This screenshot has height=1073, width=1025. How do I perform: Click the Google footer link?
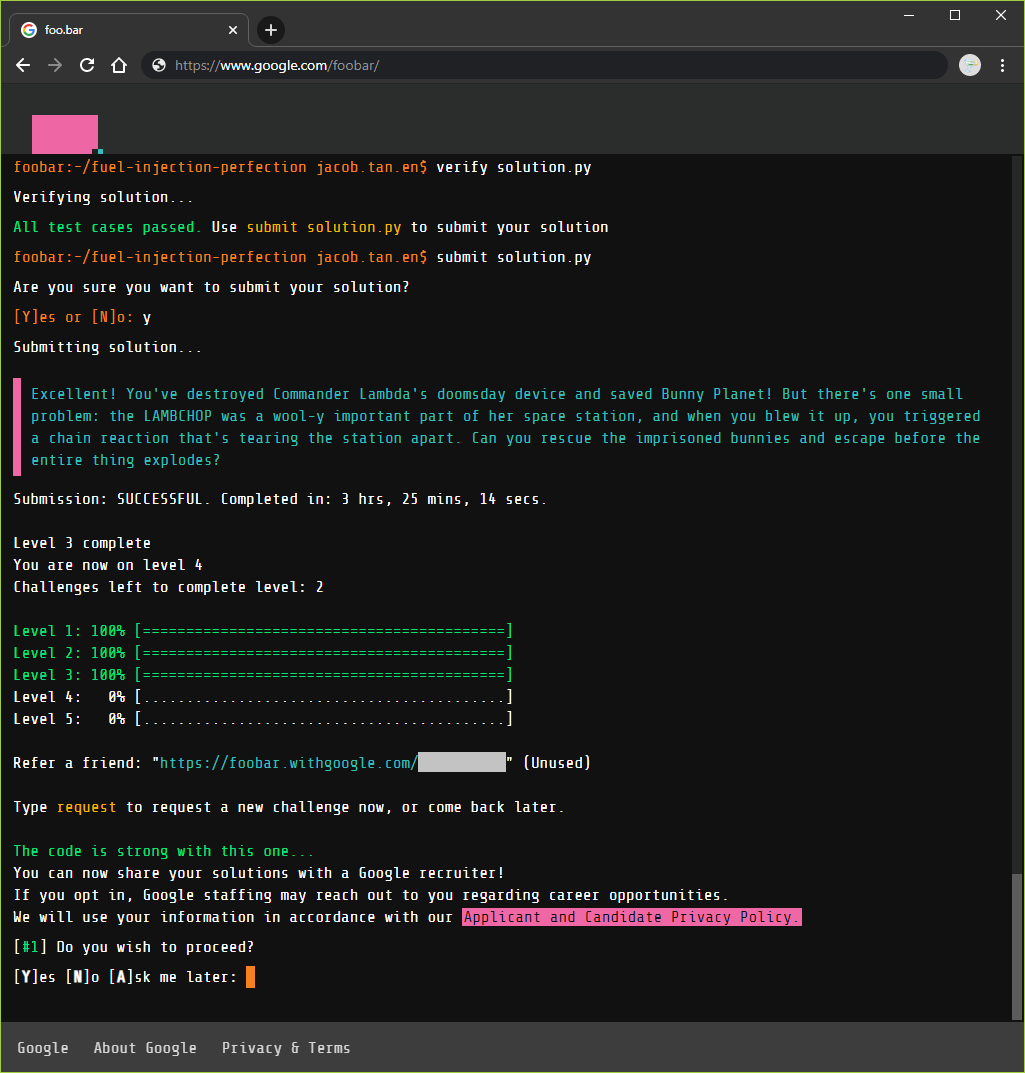click(43, 1047)
